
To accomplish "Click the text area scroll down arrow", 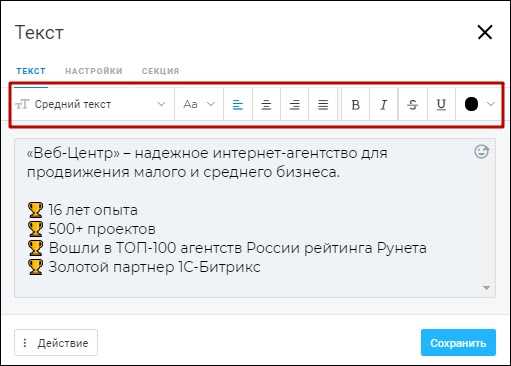I will tap(486, 287).
